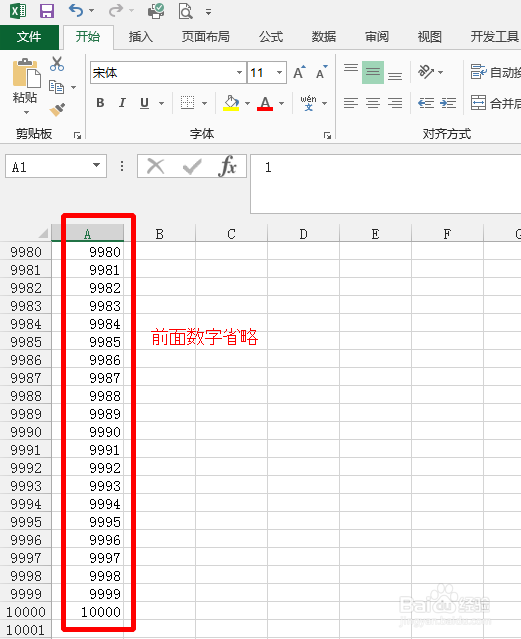The width and height of the screenshot is (521, 639).
Task: Increase font size with large A icon
Action: coord(300,73)
